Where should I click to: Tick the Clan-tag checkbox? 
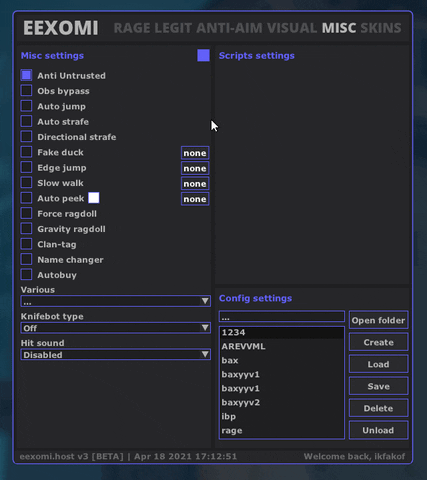tap(26, 244)
